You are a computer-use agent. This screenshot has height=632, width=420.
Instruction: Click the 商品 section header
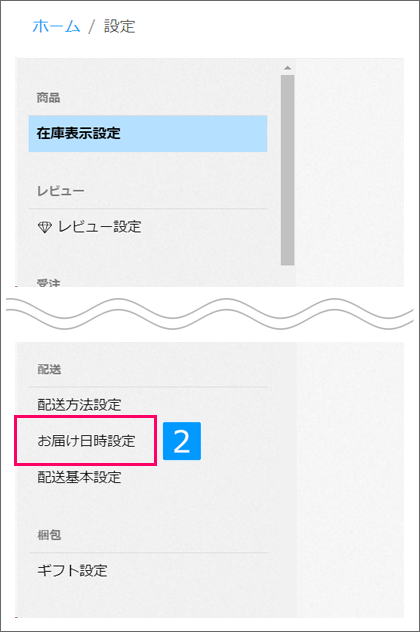coord(48,98)
